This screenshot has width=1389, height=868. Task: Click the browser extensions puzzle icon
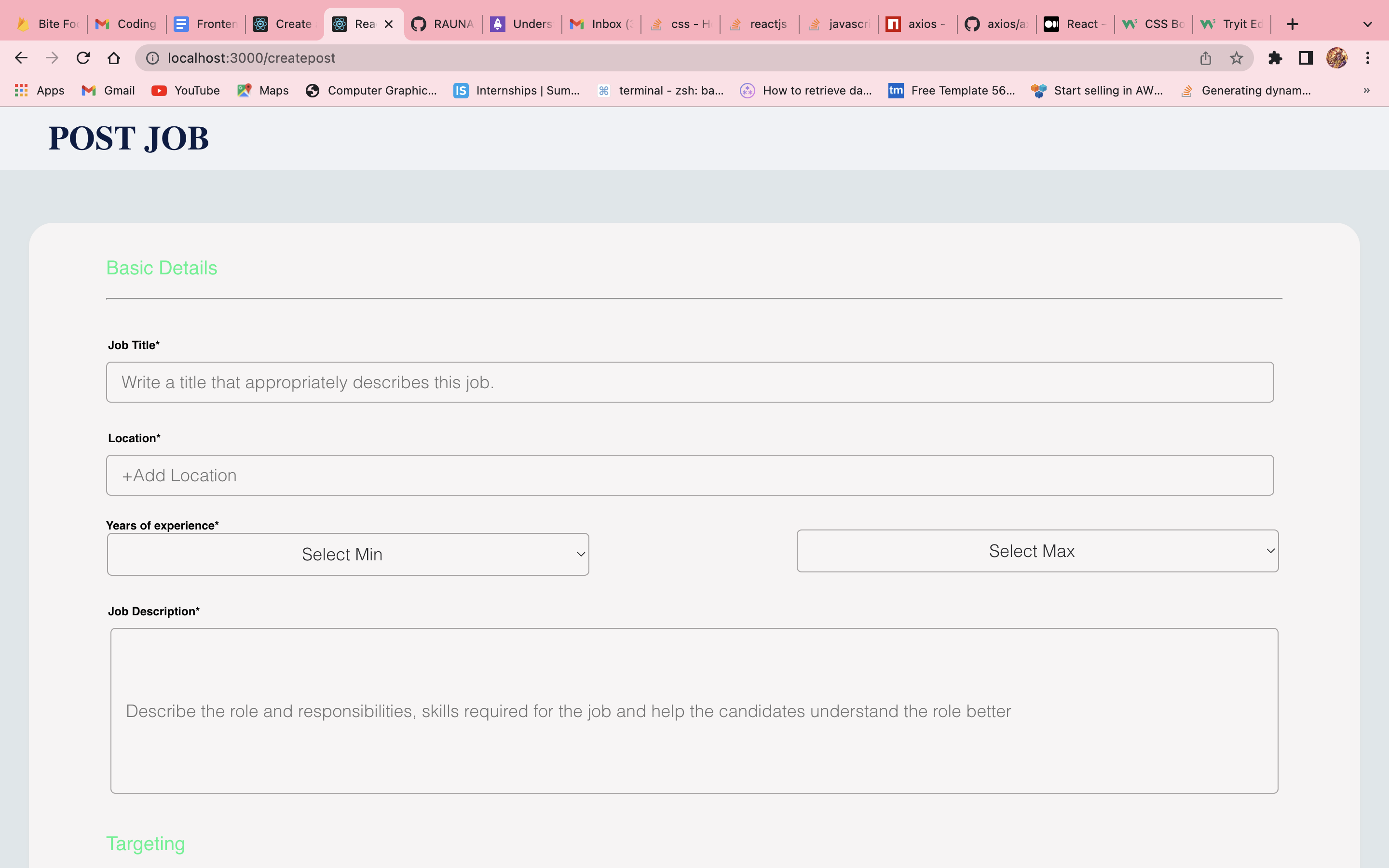[x=1275, y=57]
